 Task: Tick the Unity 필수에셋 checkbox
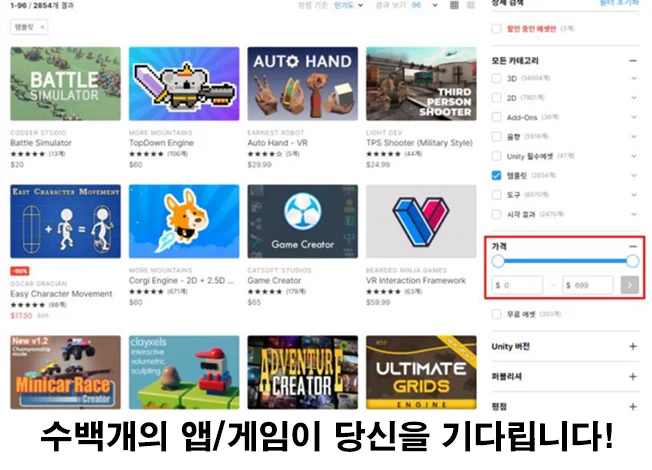coord(496,156)
